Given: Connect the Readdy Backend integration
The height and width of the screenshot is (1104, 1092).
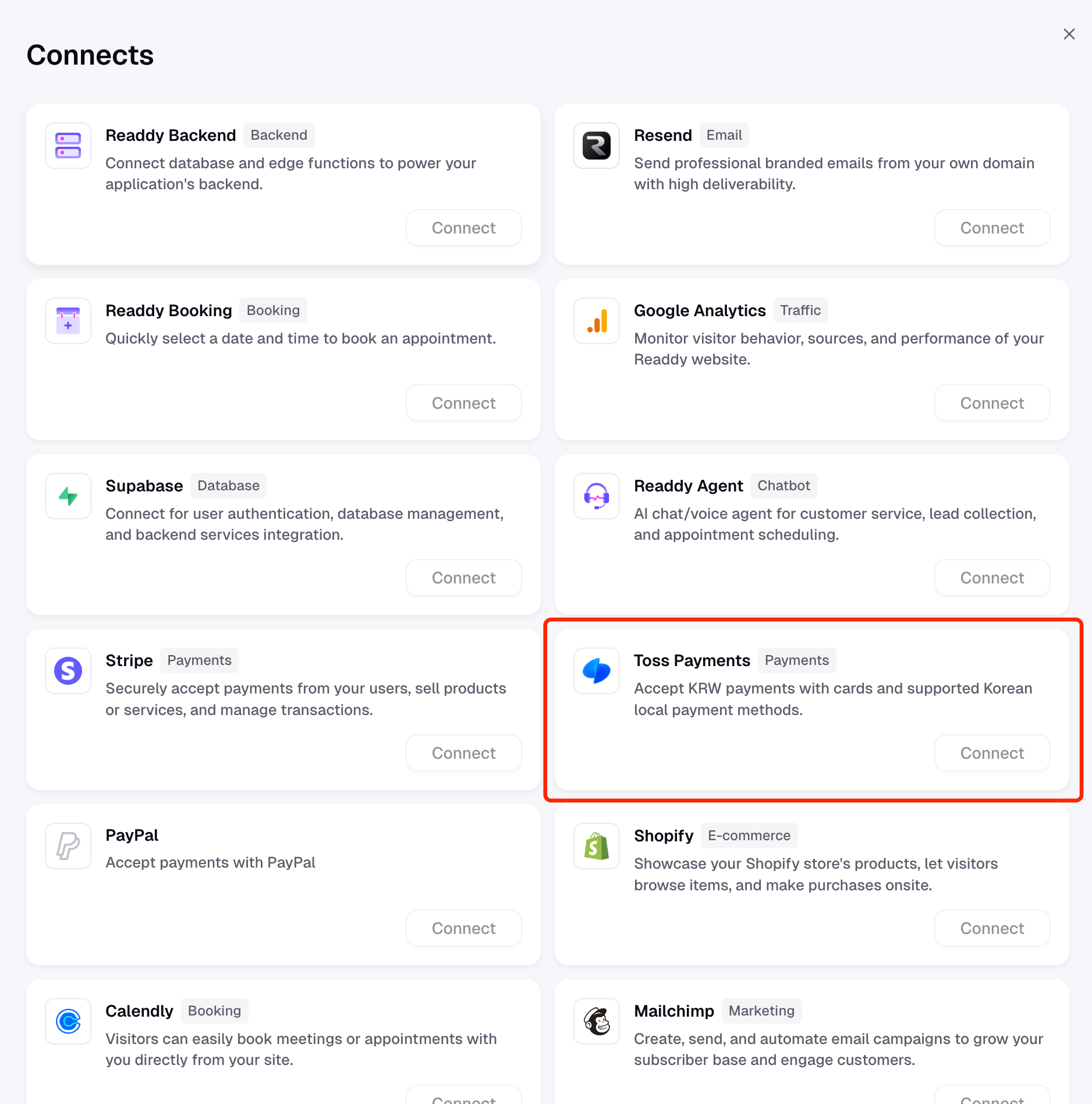Looking at the screenshot, I should 464,228.
